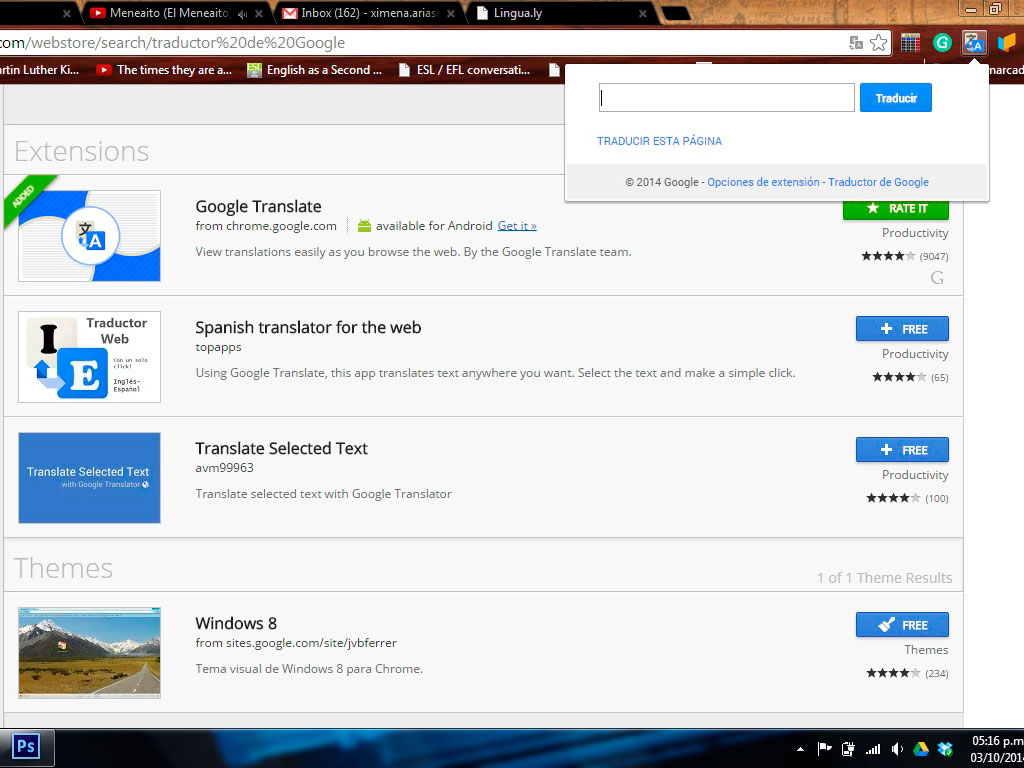Add Spanish translator for the web FREE

coord(902,329)
